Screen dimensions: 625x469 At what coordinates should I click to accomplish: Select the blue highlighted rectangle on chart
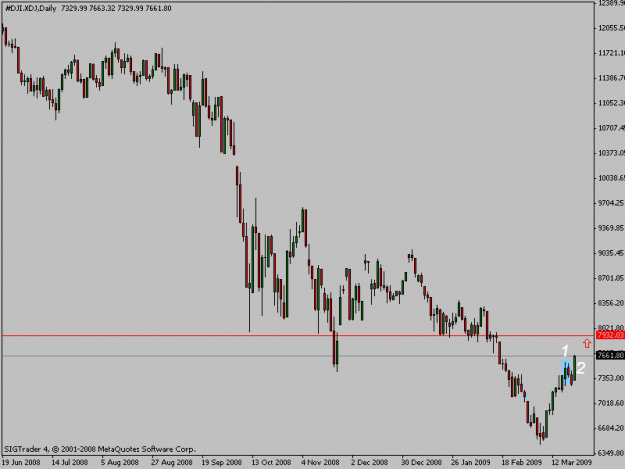[567, 372]
